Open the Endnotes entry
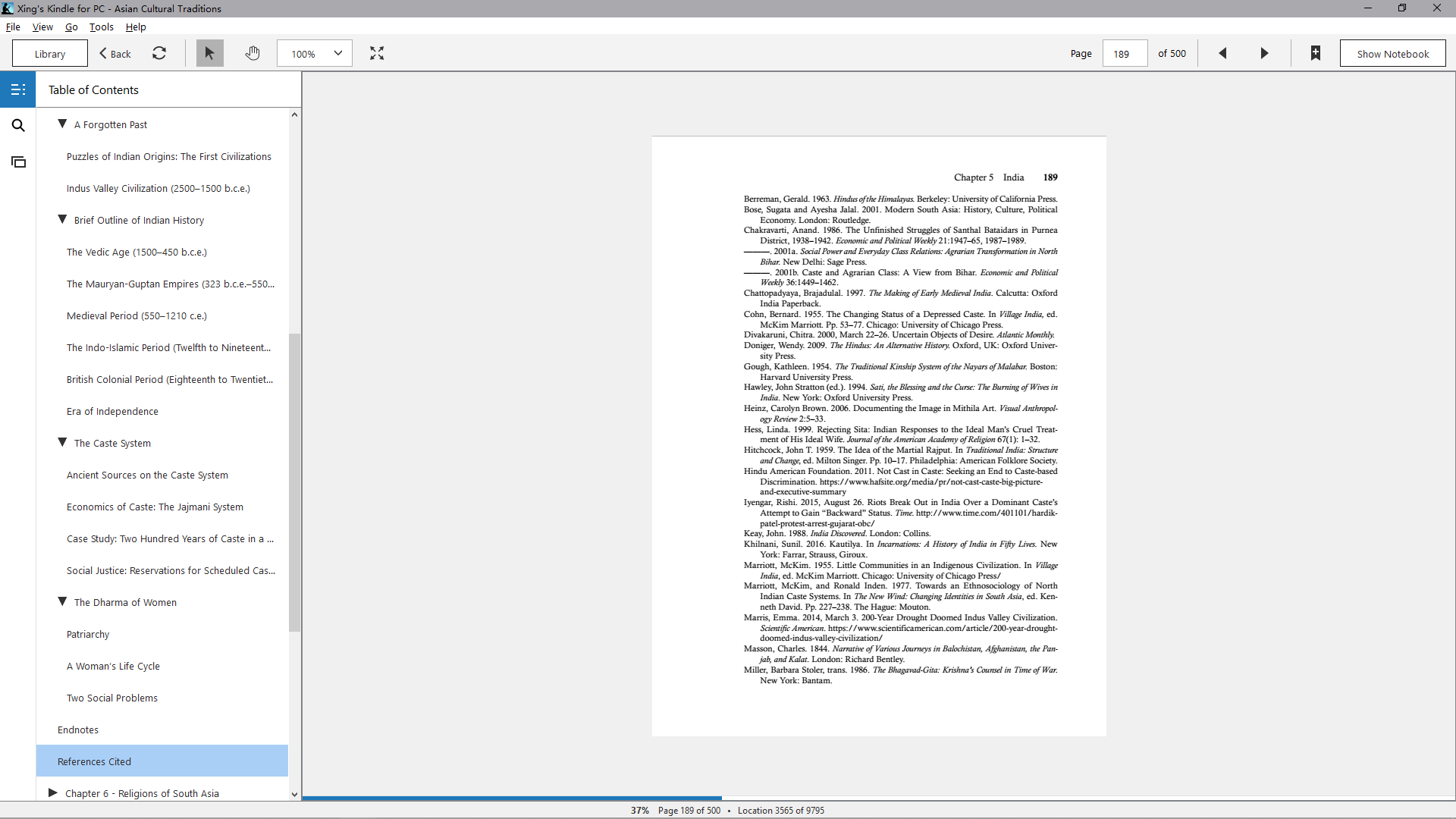The width and height of the screenshot is (1456, 819). click(x=78, y=730)
